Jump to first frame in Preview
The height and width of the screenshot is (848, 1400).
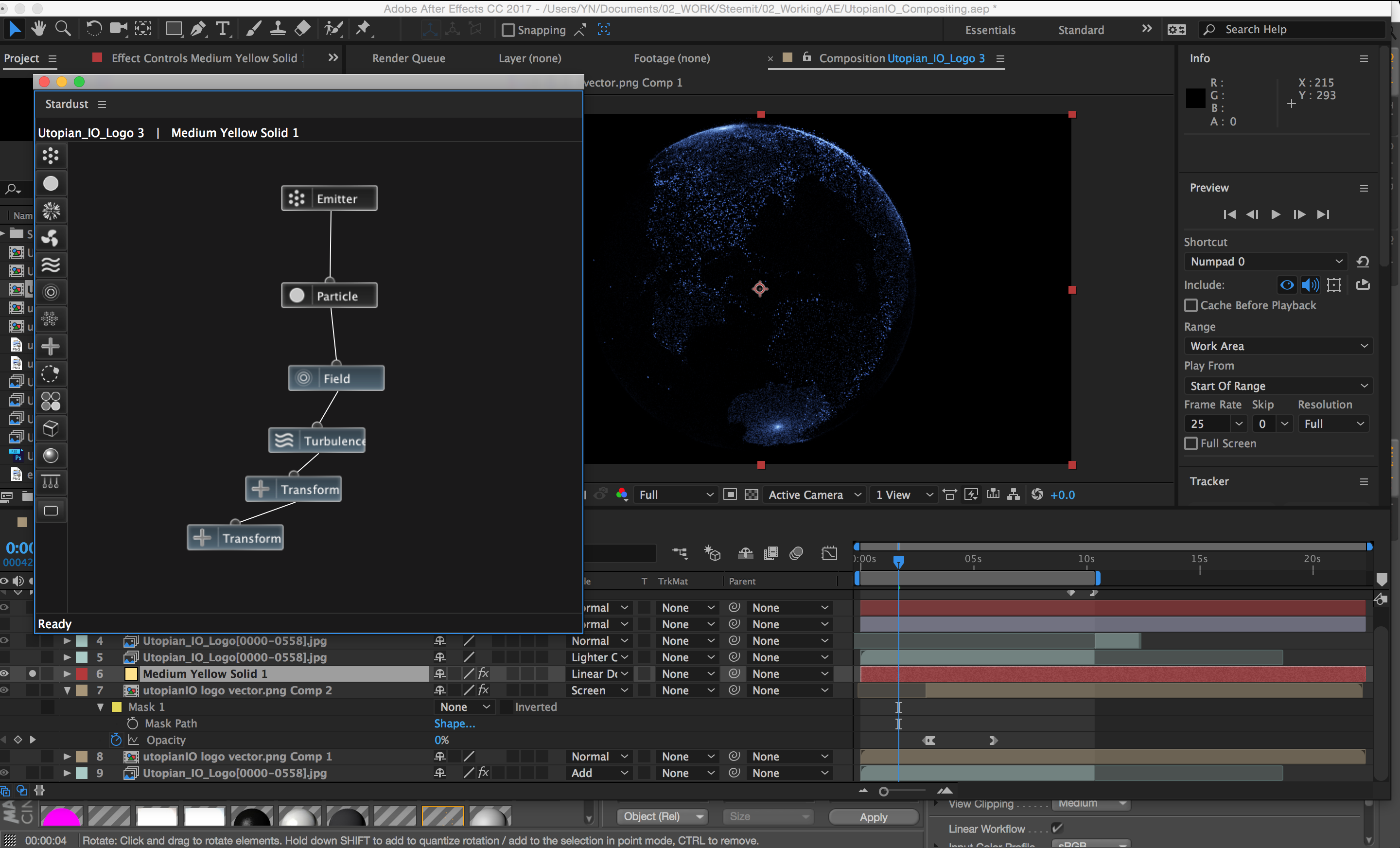[1229, 214]
